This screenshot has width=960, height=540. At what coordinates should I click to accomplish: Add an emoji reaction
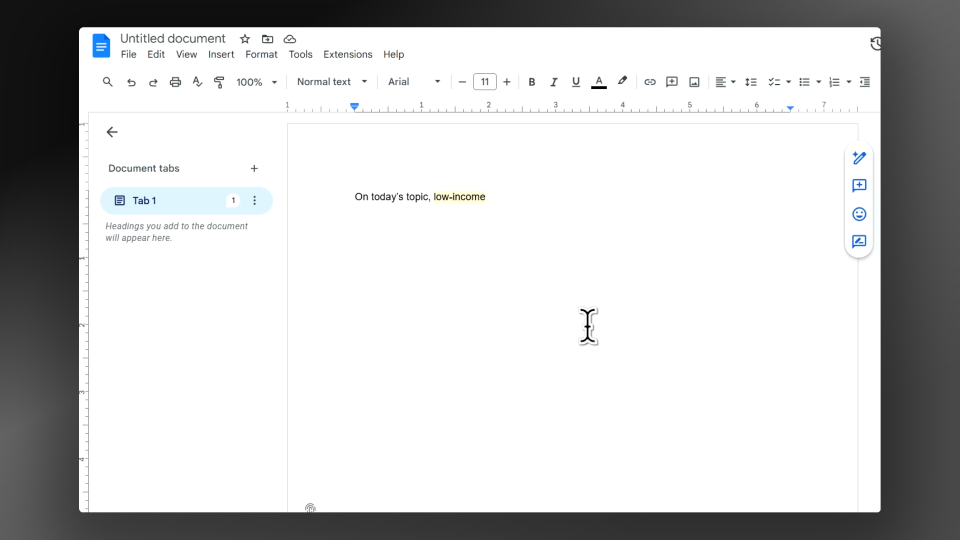859,214
